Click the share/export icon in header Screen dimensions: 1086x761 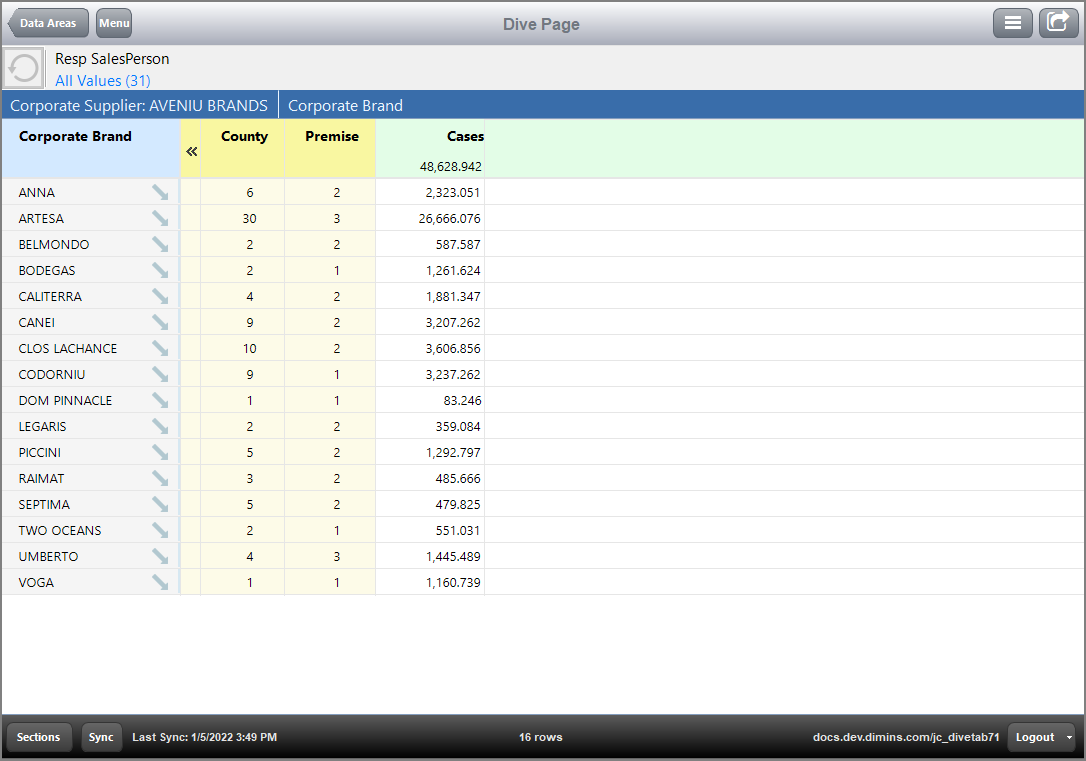(1058, 23)
